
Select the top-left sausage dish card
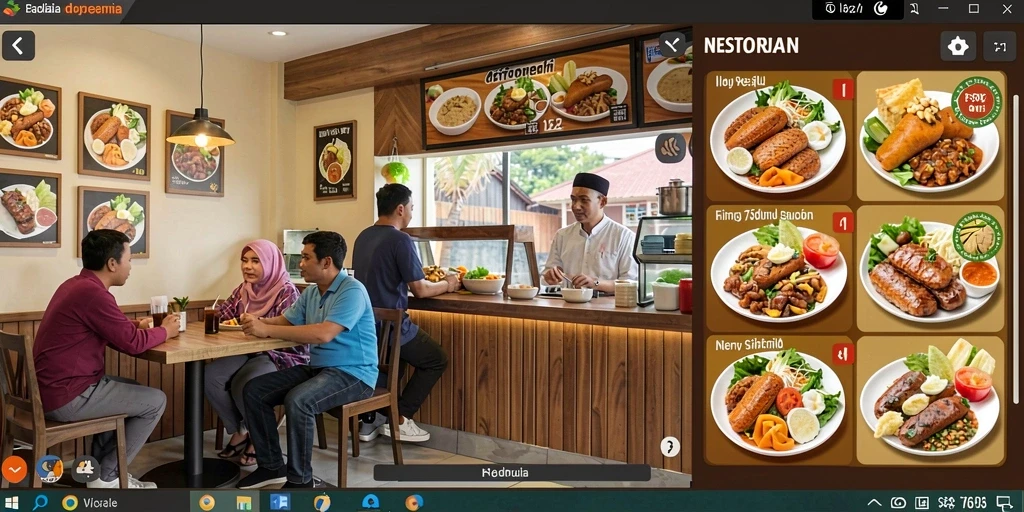pos(779,136)
